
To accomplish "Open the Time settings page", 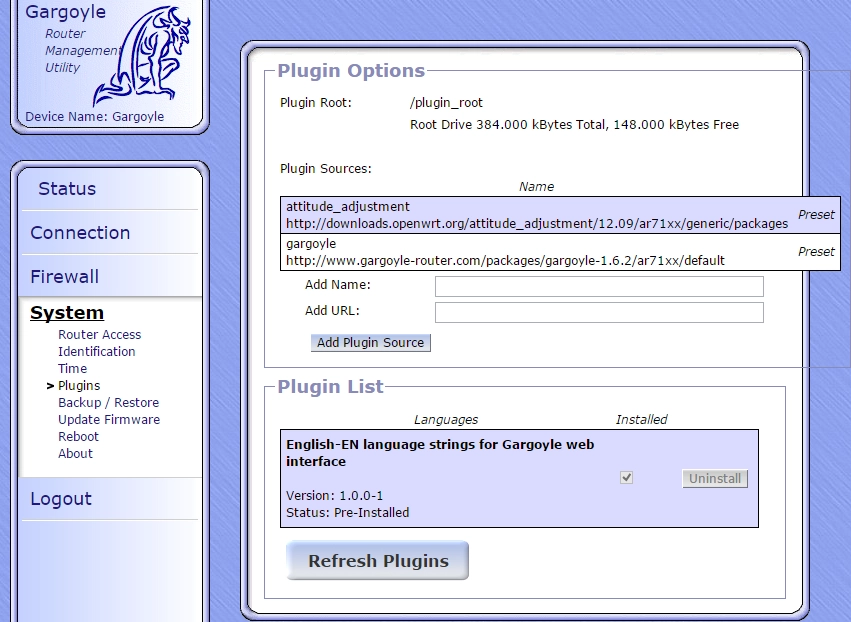I will click(x=72, y=369).
